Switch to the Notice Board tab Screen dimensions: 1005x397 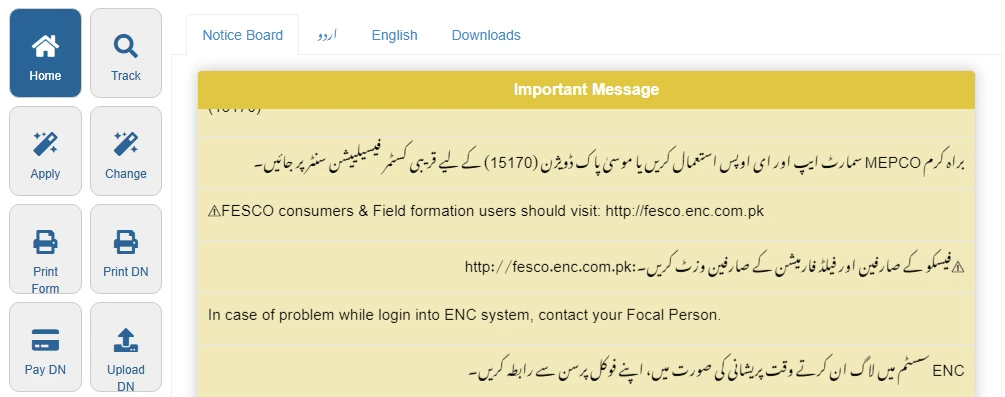tap(242, 35)
